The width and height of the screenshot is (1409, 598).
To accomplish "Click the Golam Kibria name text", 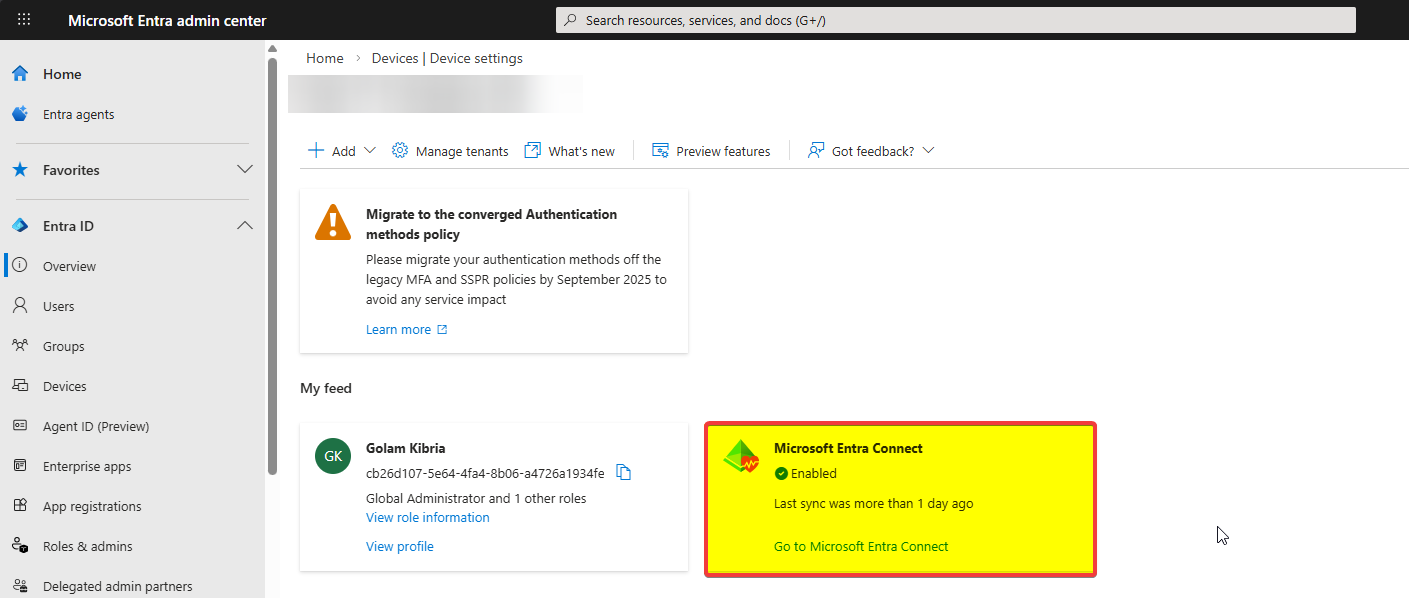I will [x=406, y=448].
